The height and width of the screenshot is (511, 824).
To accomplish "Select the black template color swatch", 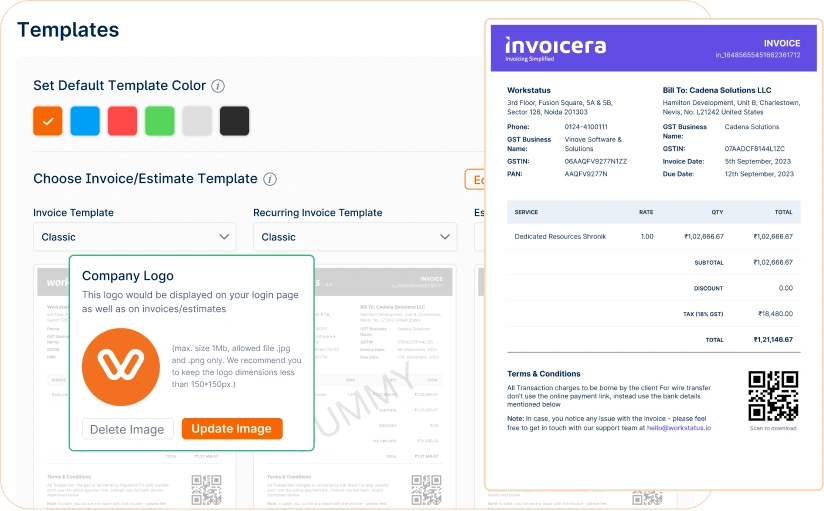I will click(x=234, y=121).
